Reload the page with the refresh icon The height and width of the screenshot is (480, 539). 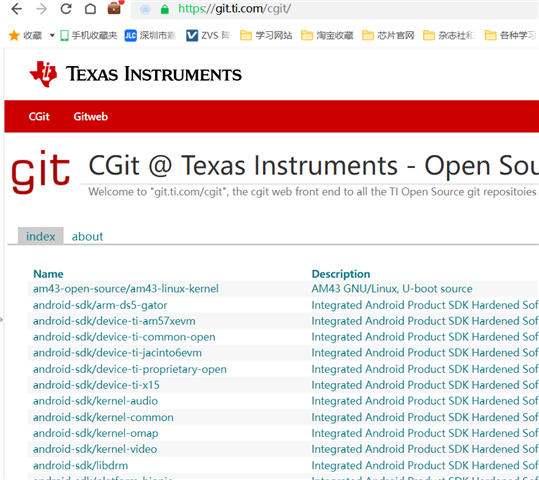click(66, 9)
